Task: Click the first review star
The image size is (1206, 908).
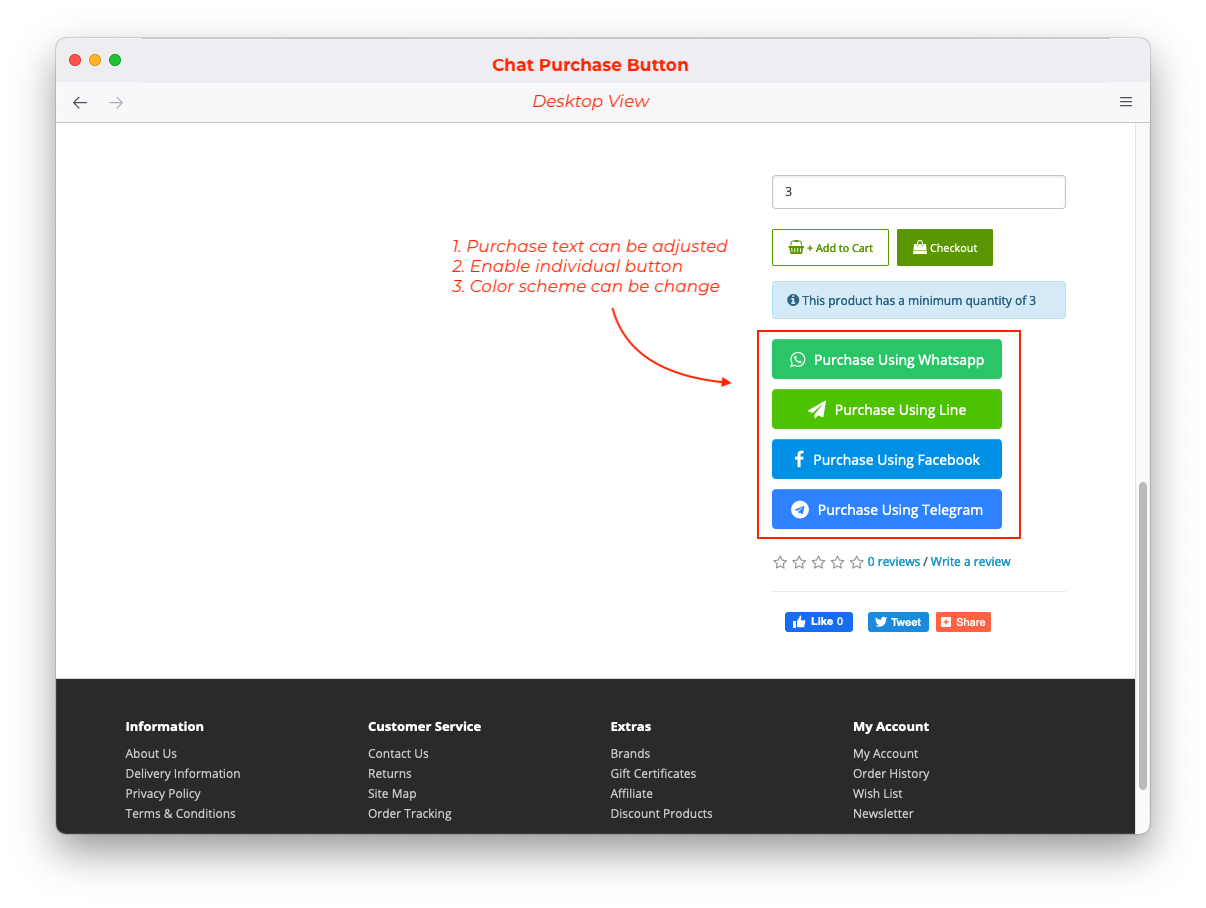Action: [780, 562]
